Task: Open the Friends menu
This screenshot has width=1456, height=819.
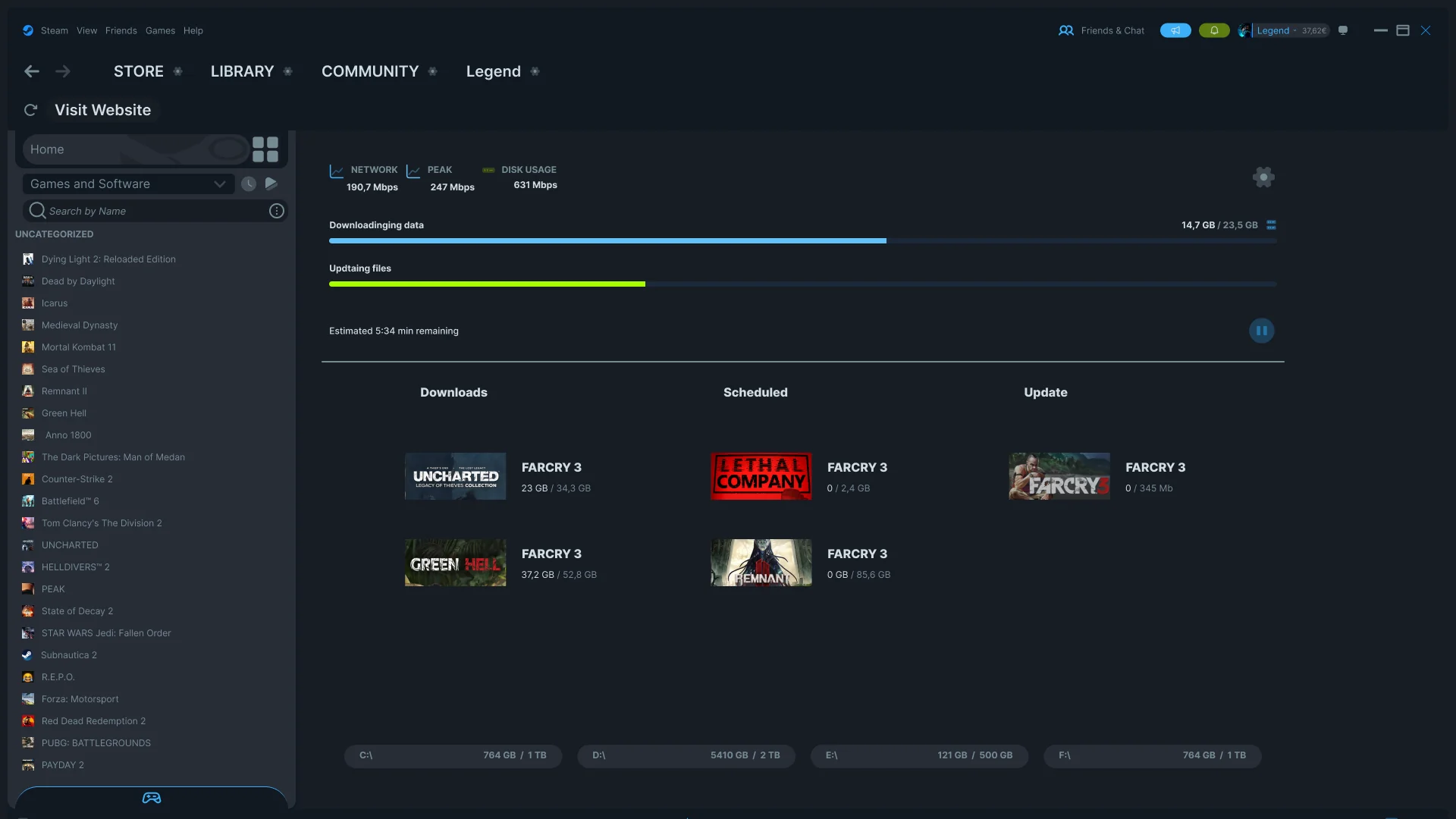Action: (x=121, y=30)
